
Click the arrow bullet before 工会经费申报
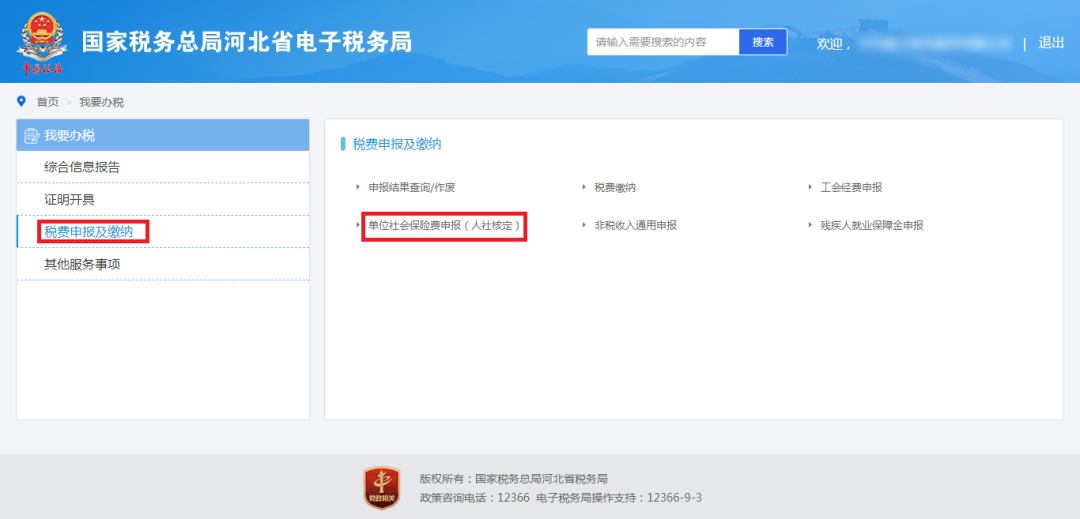[811, 186]
